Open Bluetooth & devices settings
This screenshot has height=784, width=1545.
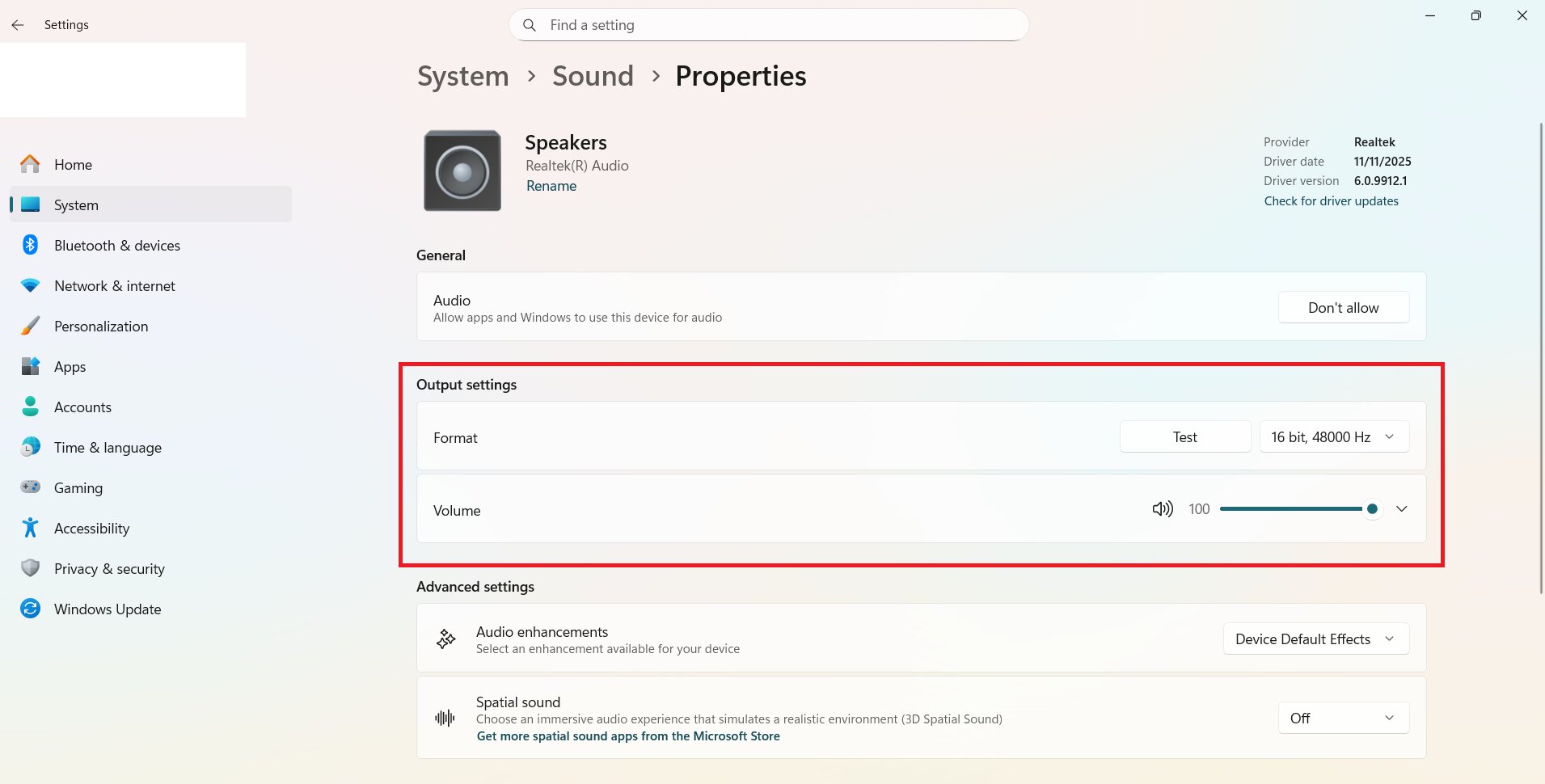click(117, 245)
